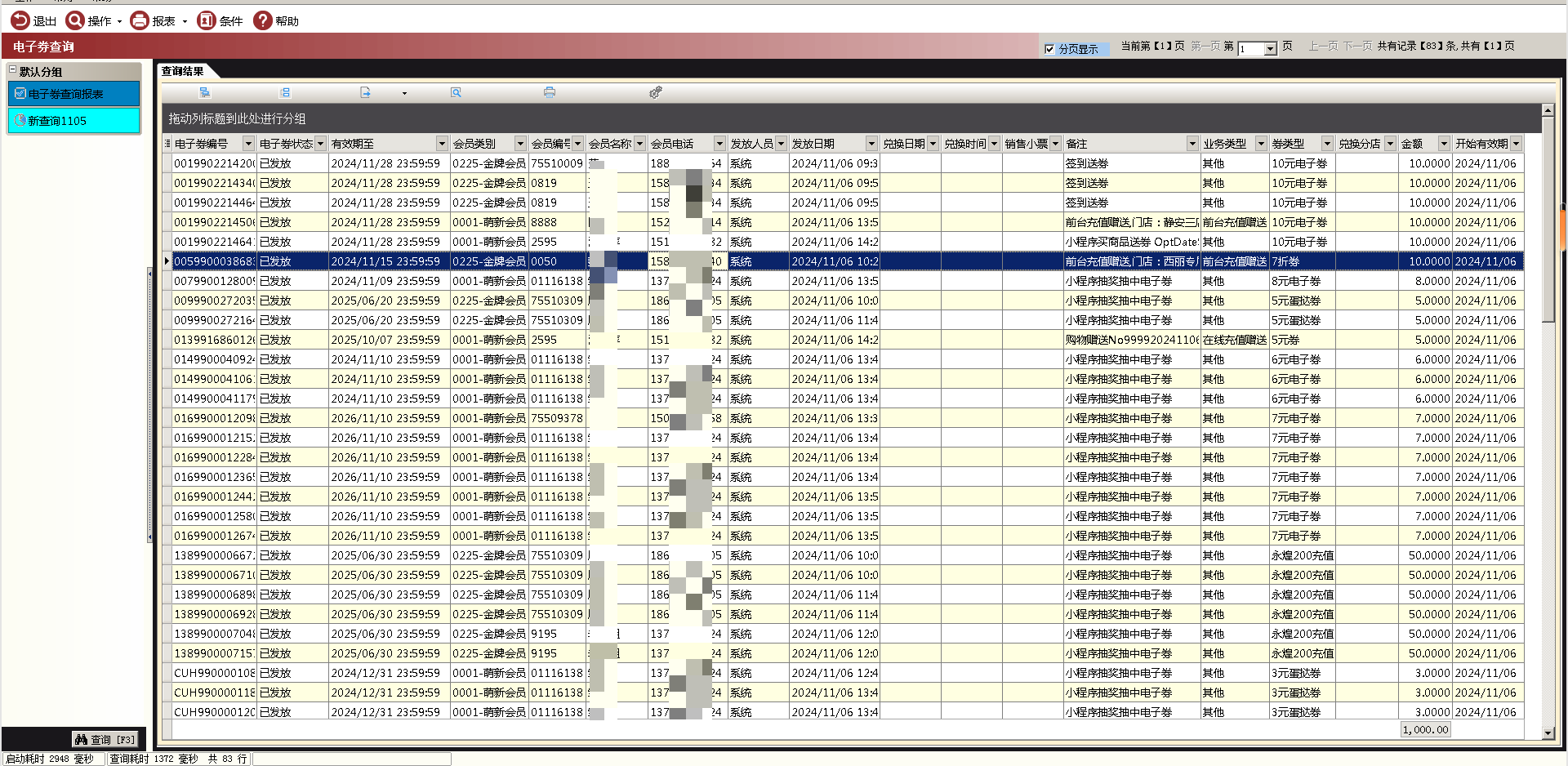
Task: Open 帮助 help from the top toolbar
Action: (262, 20)
